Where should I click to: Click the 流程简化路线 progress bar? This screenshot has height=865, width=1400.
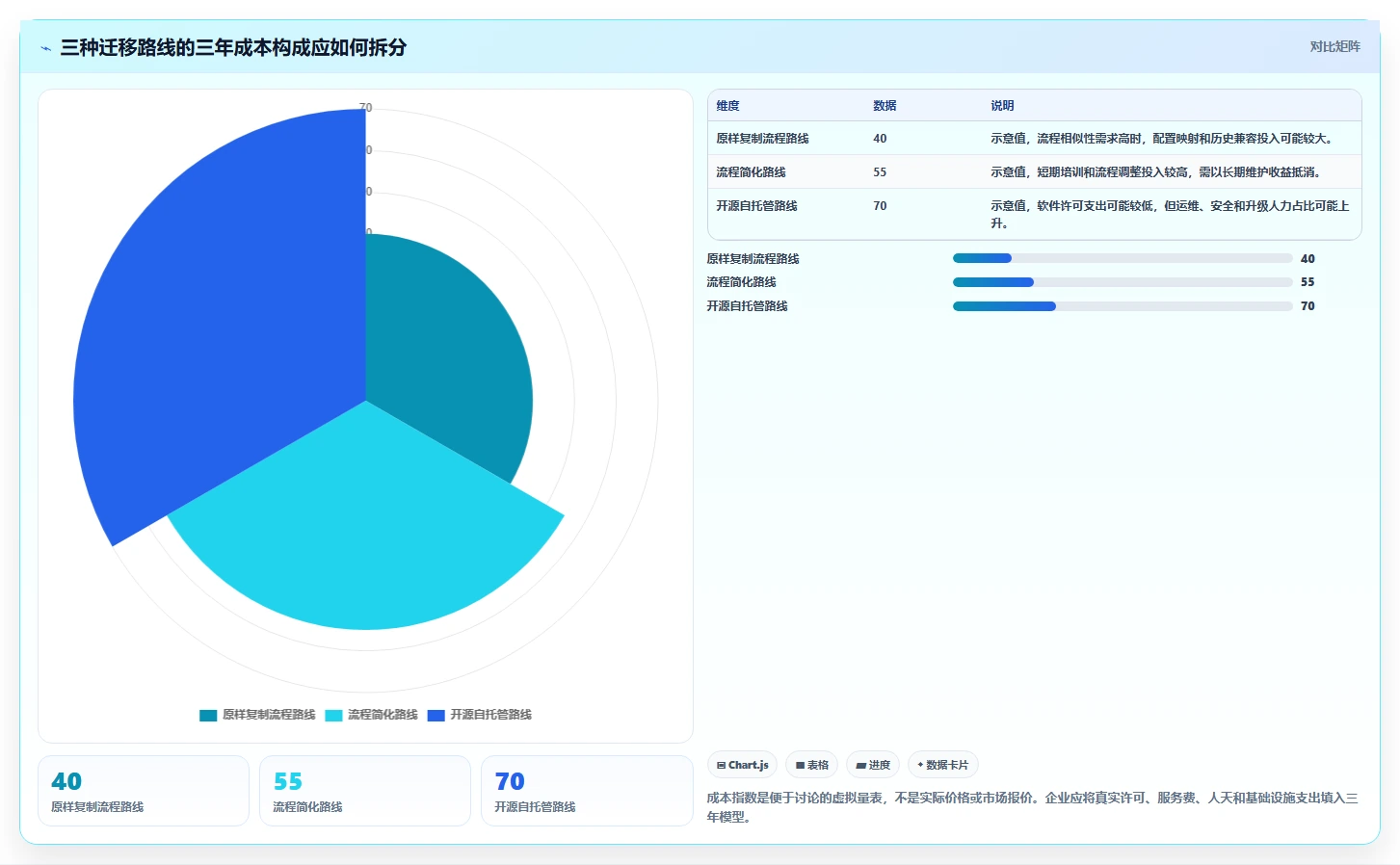tap(1123, 282)
